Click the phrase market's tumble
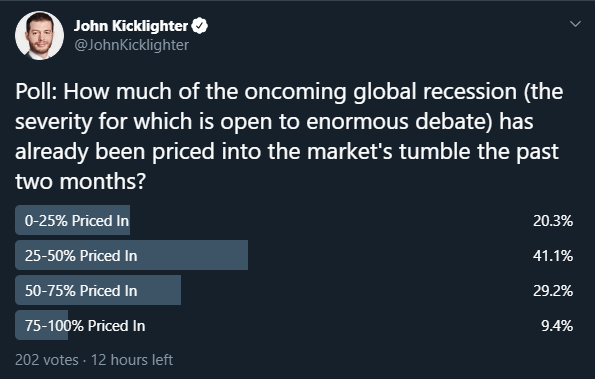 point(388,151)
